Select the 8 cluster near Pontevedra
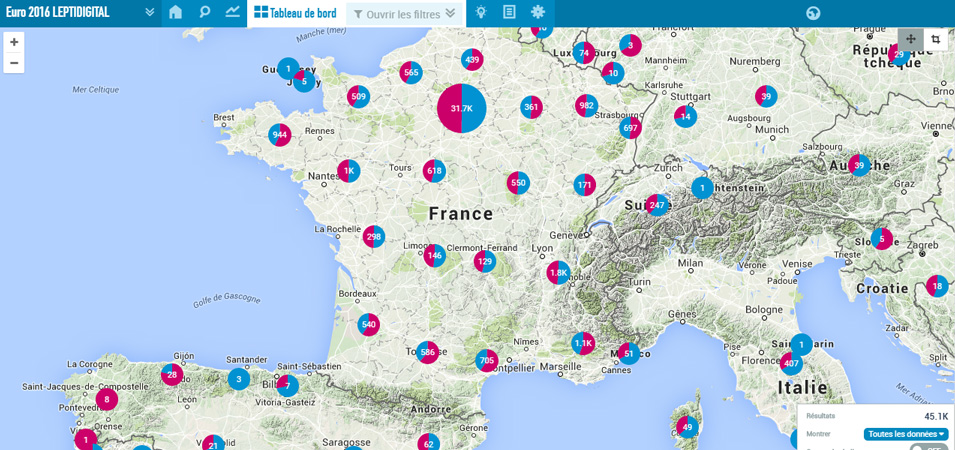 [107, 399]
